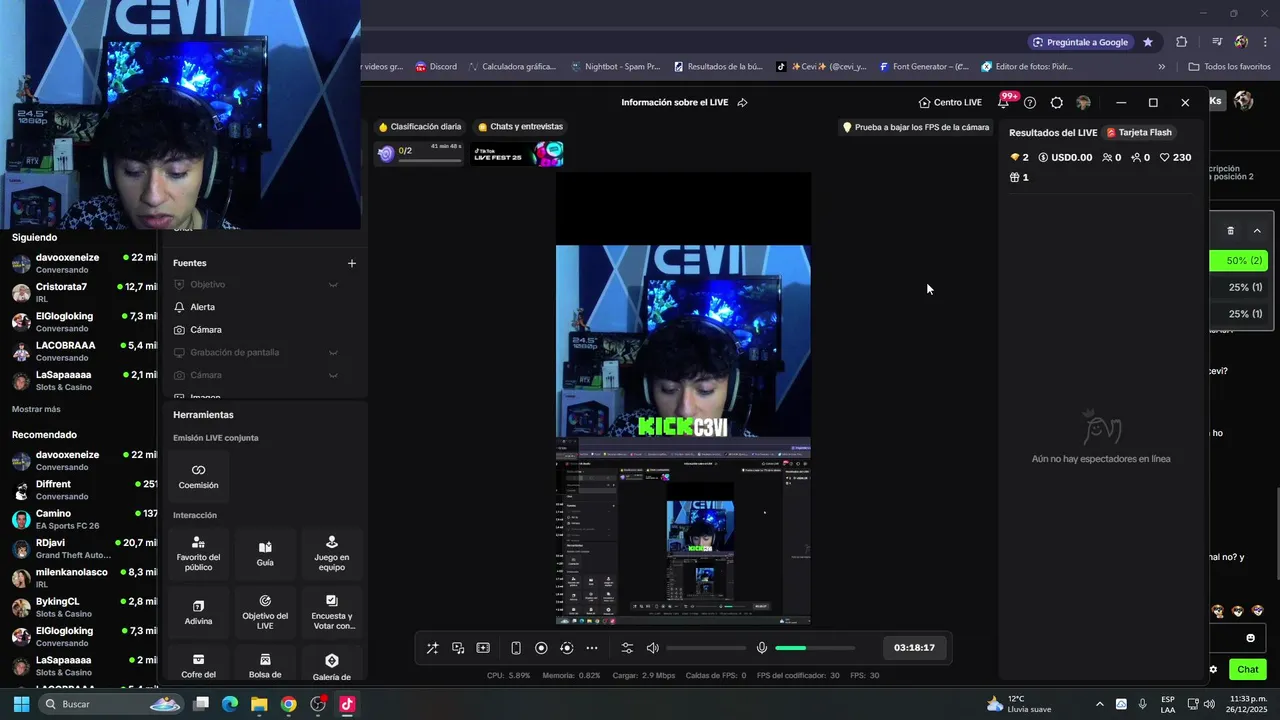The image size is (1280, 720).
Task: Share via Información sobre el LIVE arrow
Action: 742,102
